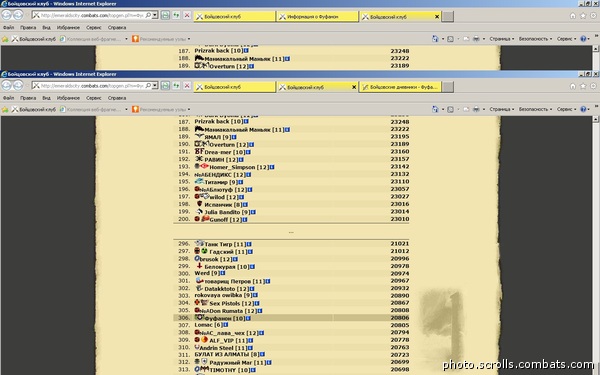Screen dimensions: 600x375
Task: Open info icon beside Sex Pistols [12]
Action: [257, 303]
